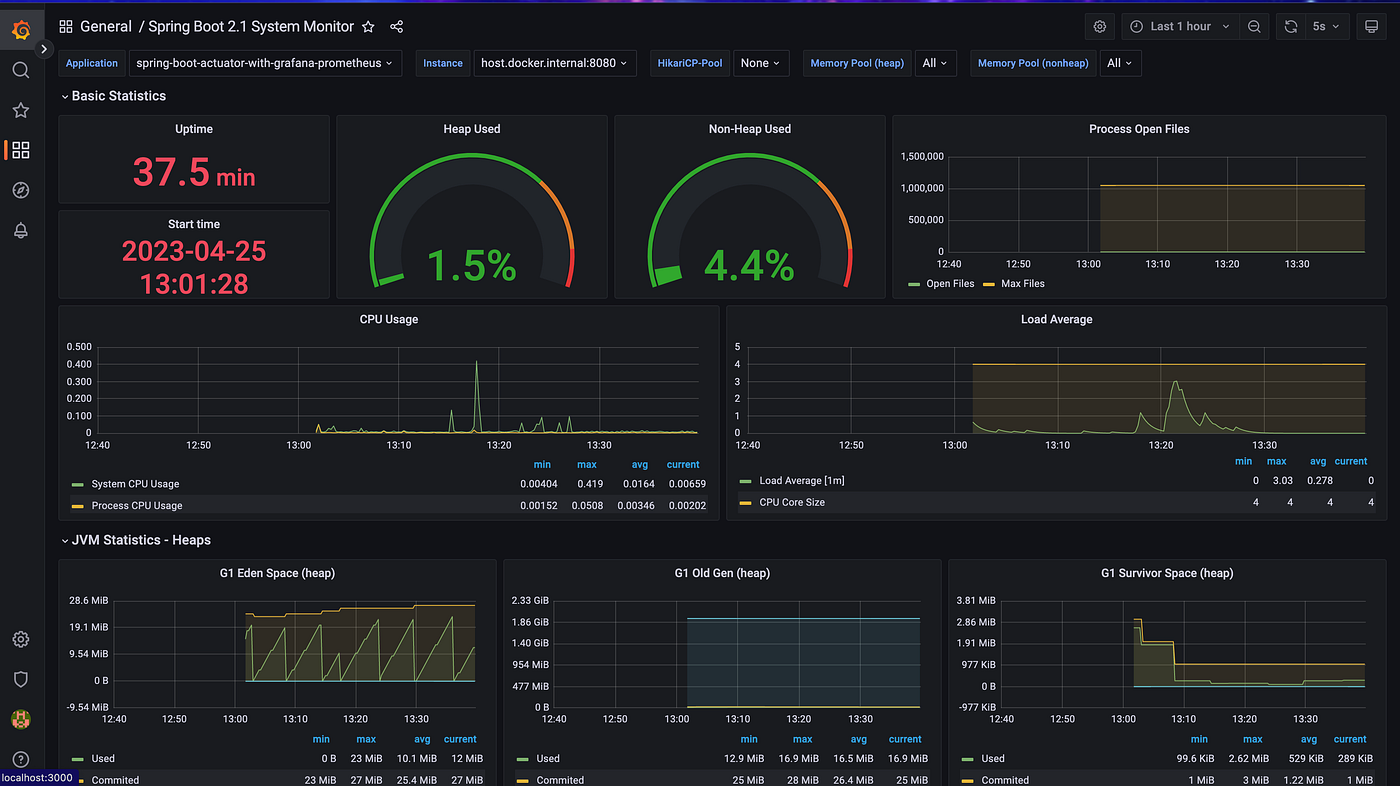
Task: Open dashboard settings gear in top bar
Action: (1100, 27)
